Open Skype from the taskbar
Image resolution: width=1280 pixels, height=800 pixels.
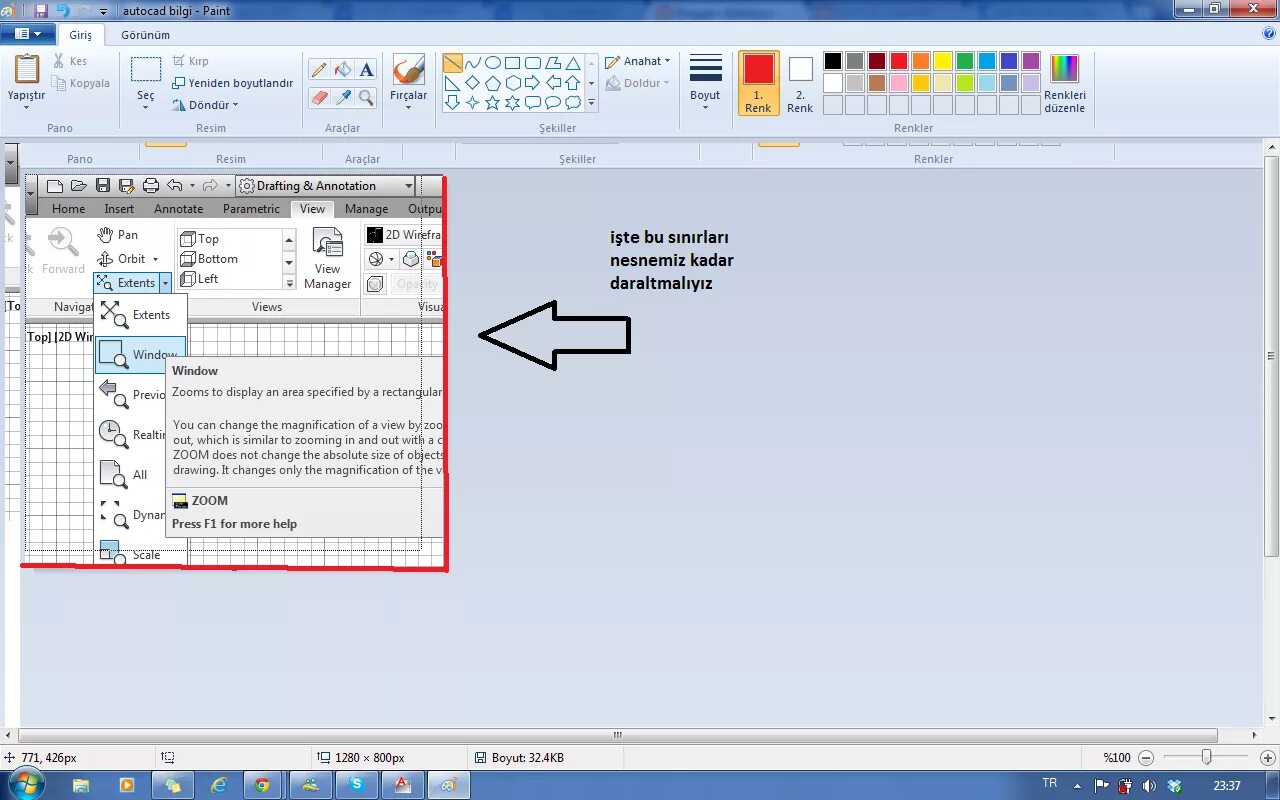point(356,785)
